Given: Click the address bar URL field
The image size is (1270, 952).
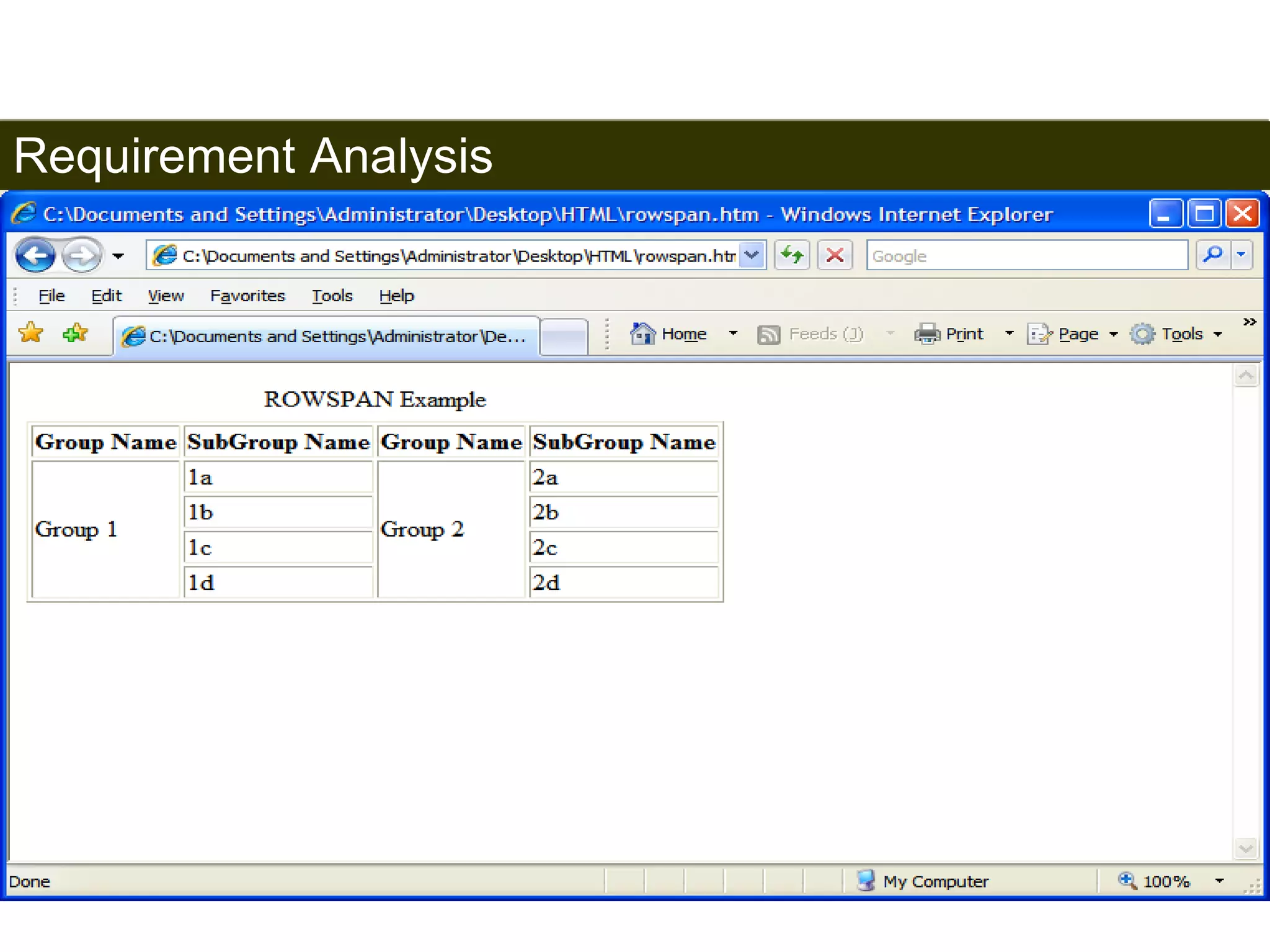Looking at the screenshot, I should [x=443, y=255].
